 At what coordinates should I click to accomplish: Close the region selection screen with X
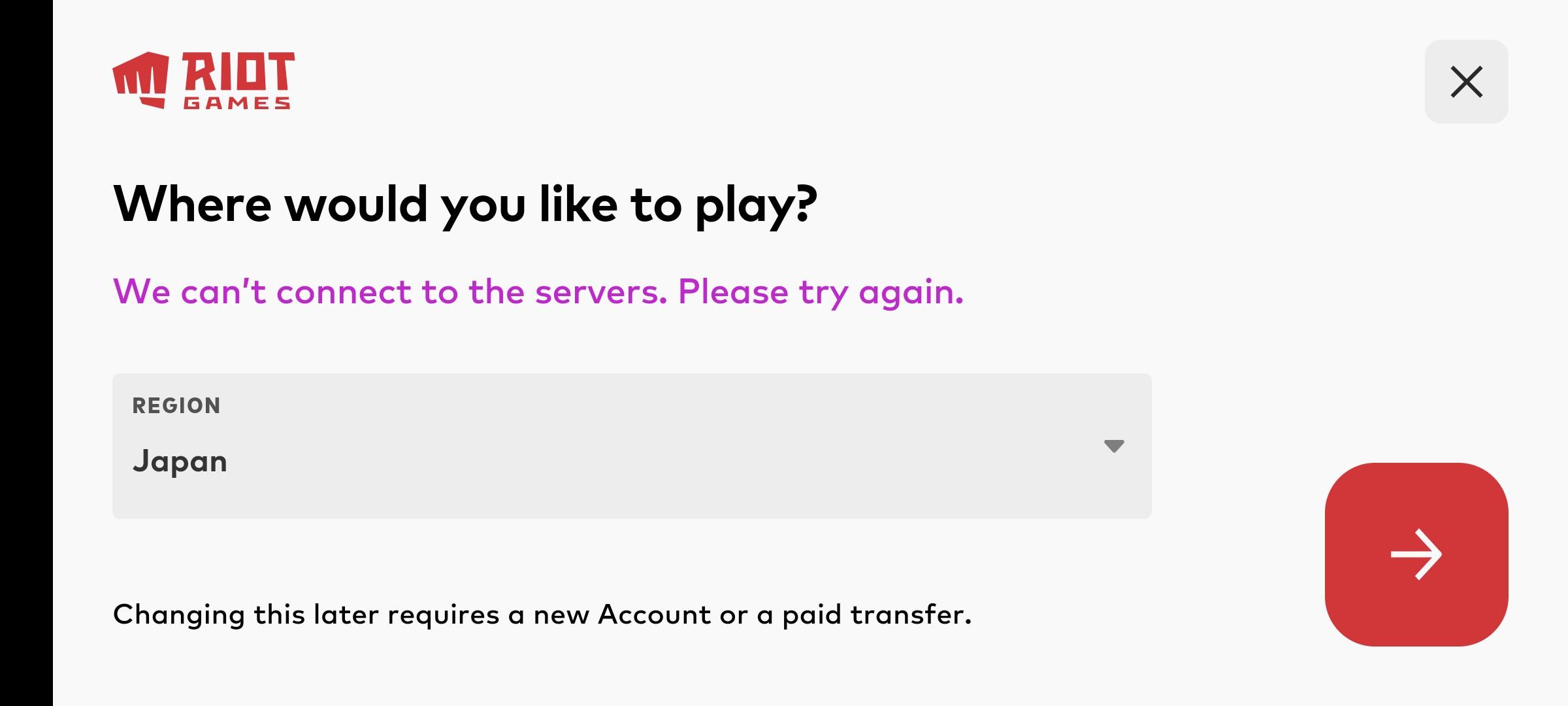(1466, 82)
